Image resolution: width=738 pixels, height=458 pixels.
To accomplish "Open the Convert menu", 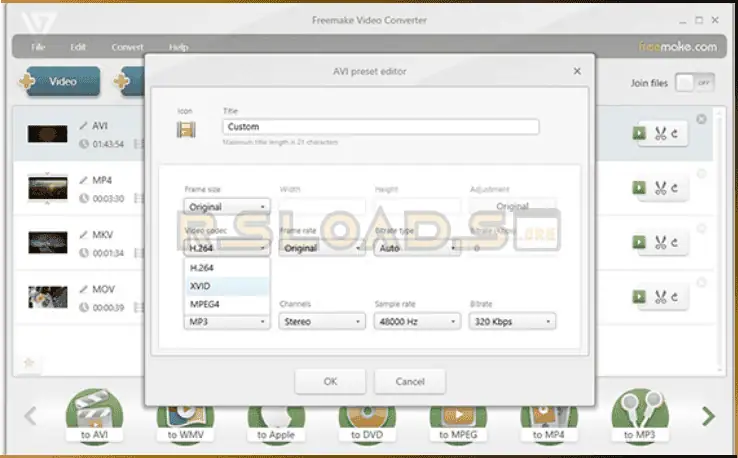I will click(128, 47).
